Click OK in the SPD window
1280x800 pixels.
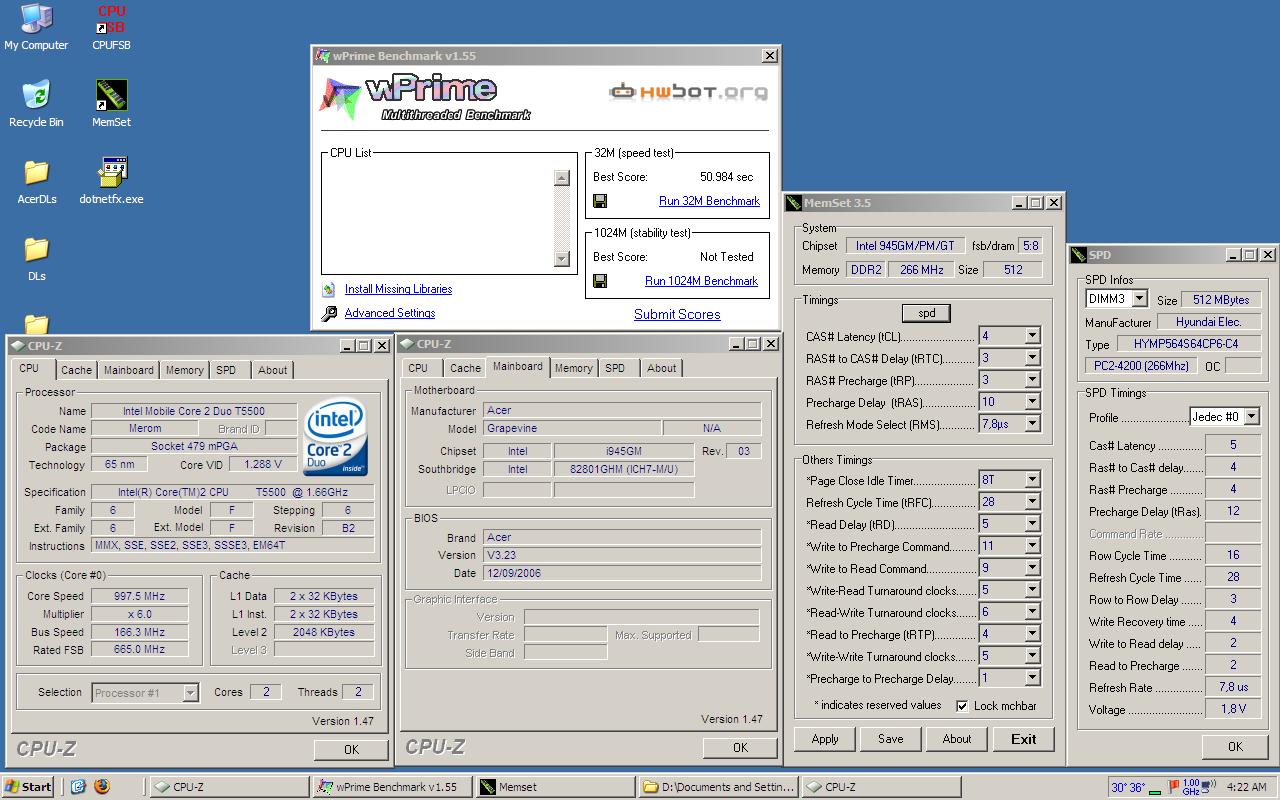click(x=1235, y=746)
